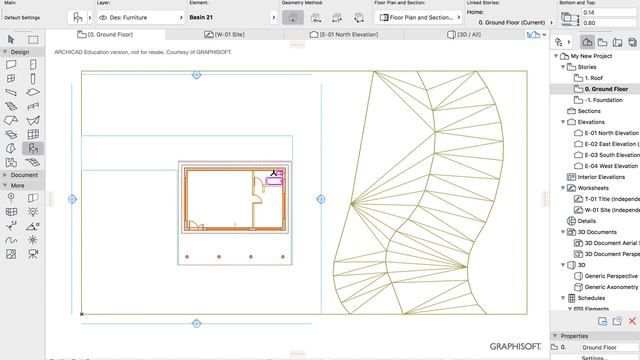
Task: Select the Stair tool
Action: (11, 106)
